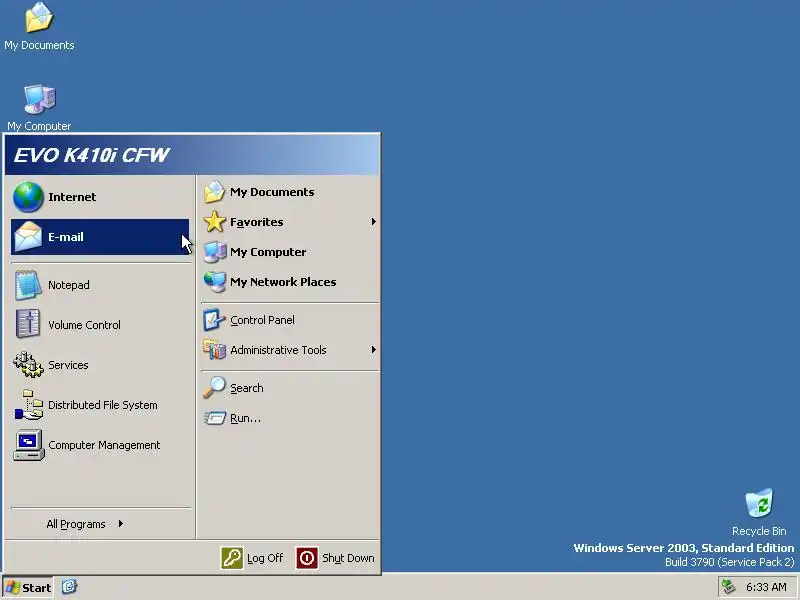The height and width of the screenshot is (600, 800).
Task: Click the Run dialog icon
Action: click(x=215, y=418)
